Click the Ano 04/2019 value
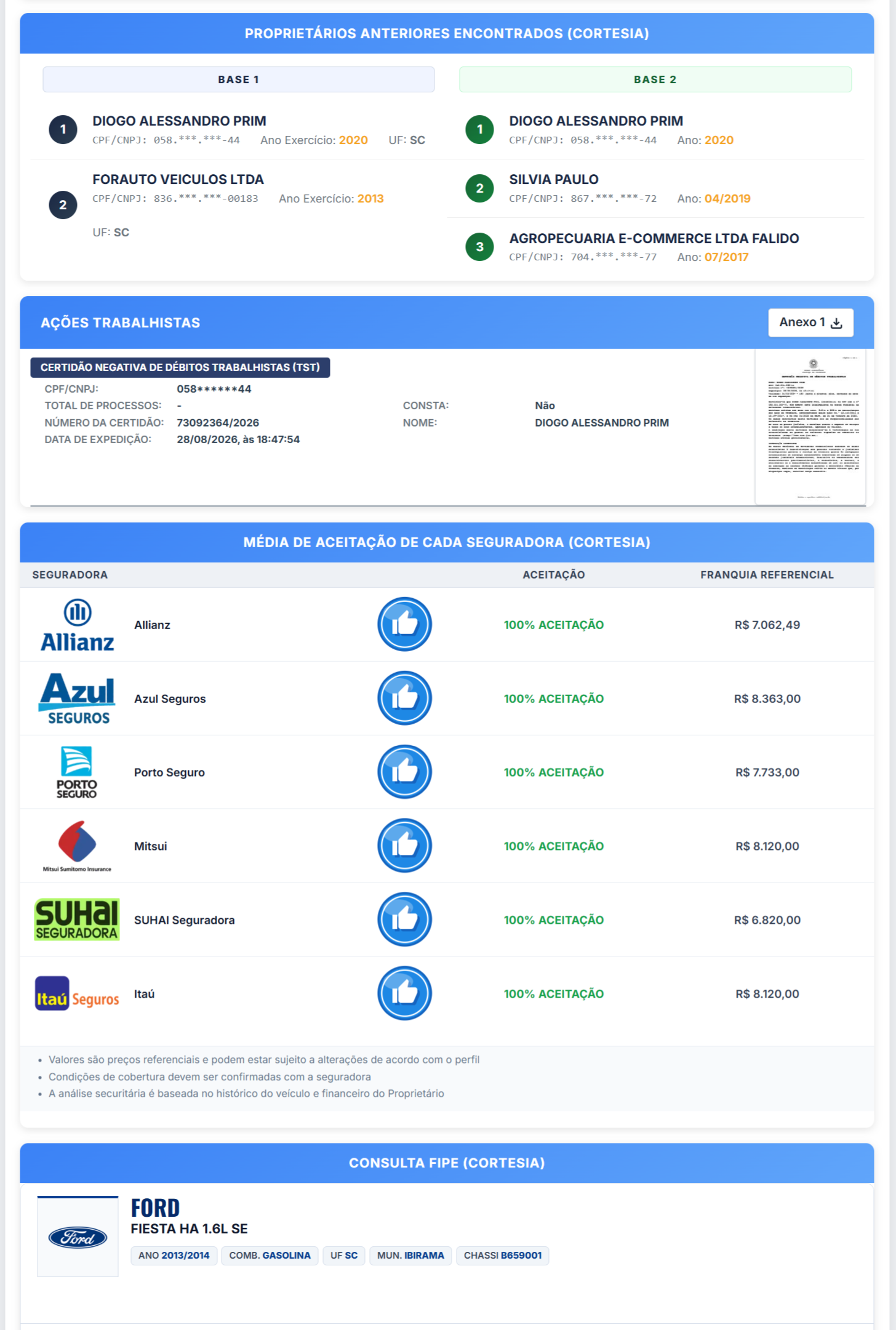Image resolution: width=896 pixels, height=1330 pixels. pyautogui.click(x=727, y=199)
